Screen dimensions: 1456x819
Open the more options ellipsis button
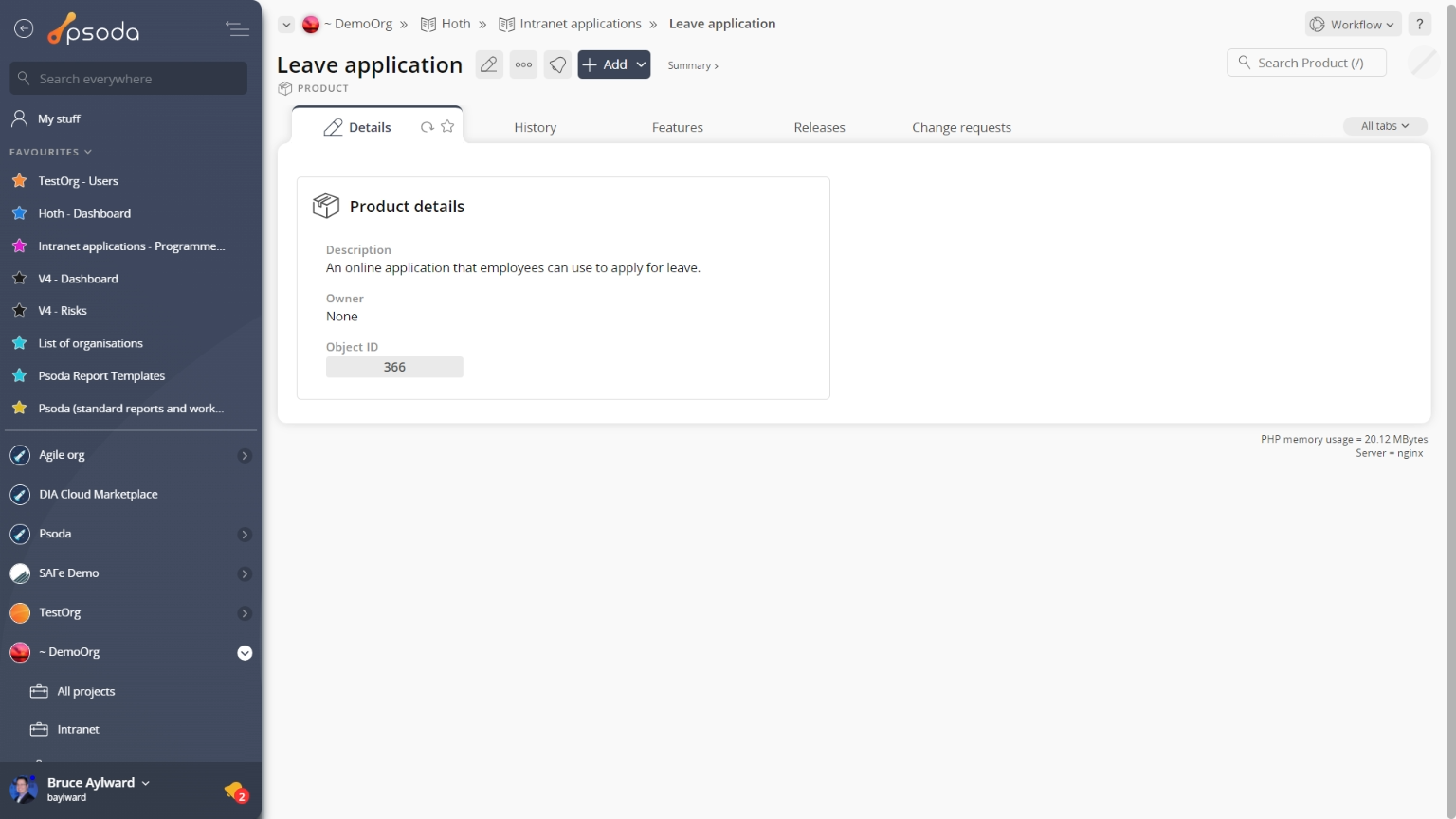pos(523,64)
